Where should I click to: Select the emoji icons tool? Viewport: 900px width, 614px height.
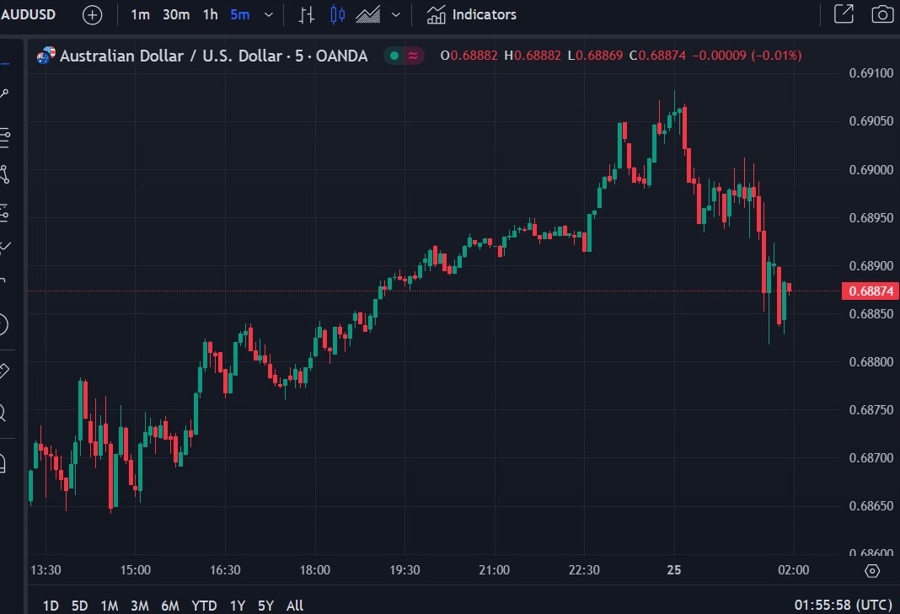click(3, 324)
